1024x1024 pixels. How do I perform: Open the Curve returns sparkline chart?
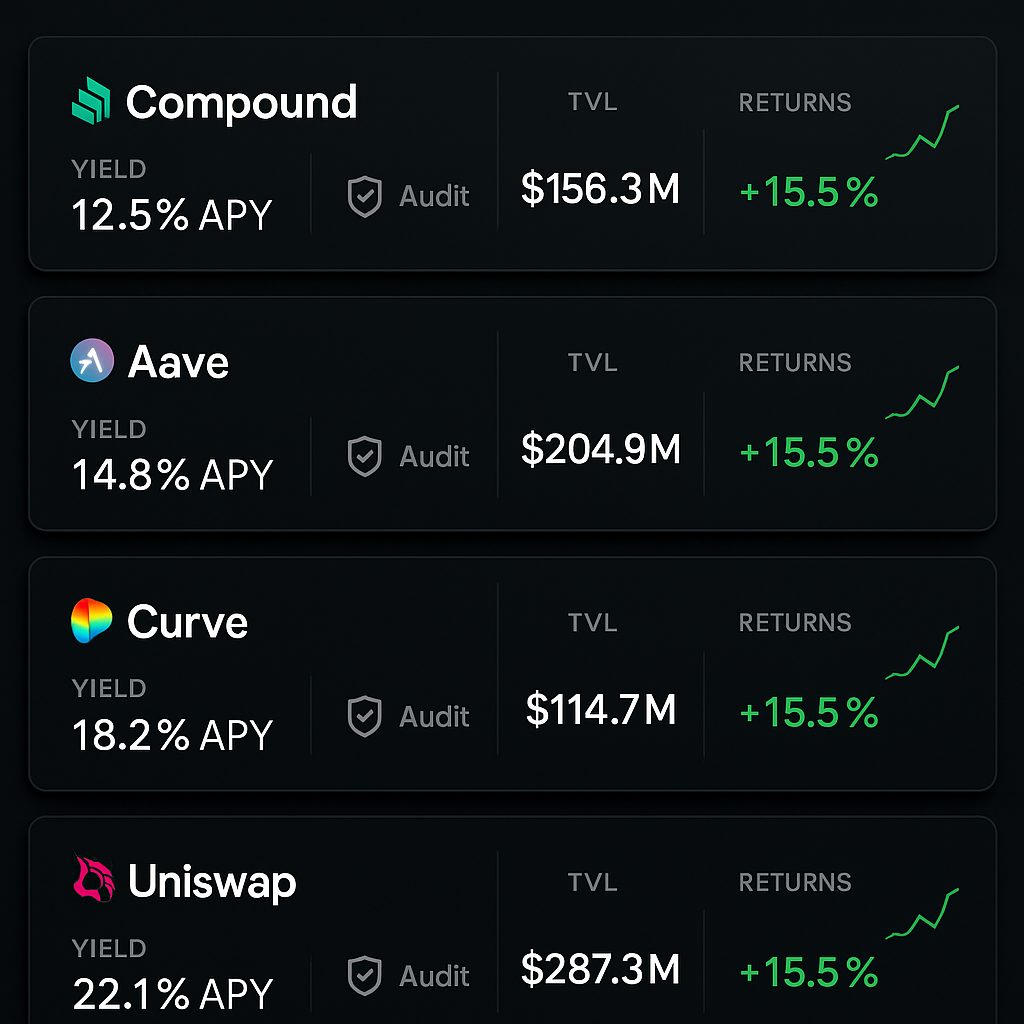[922, 652]
